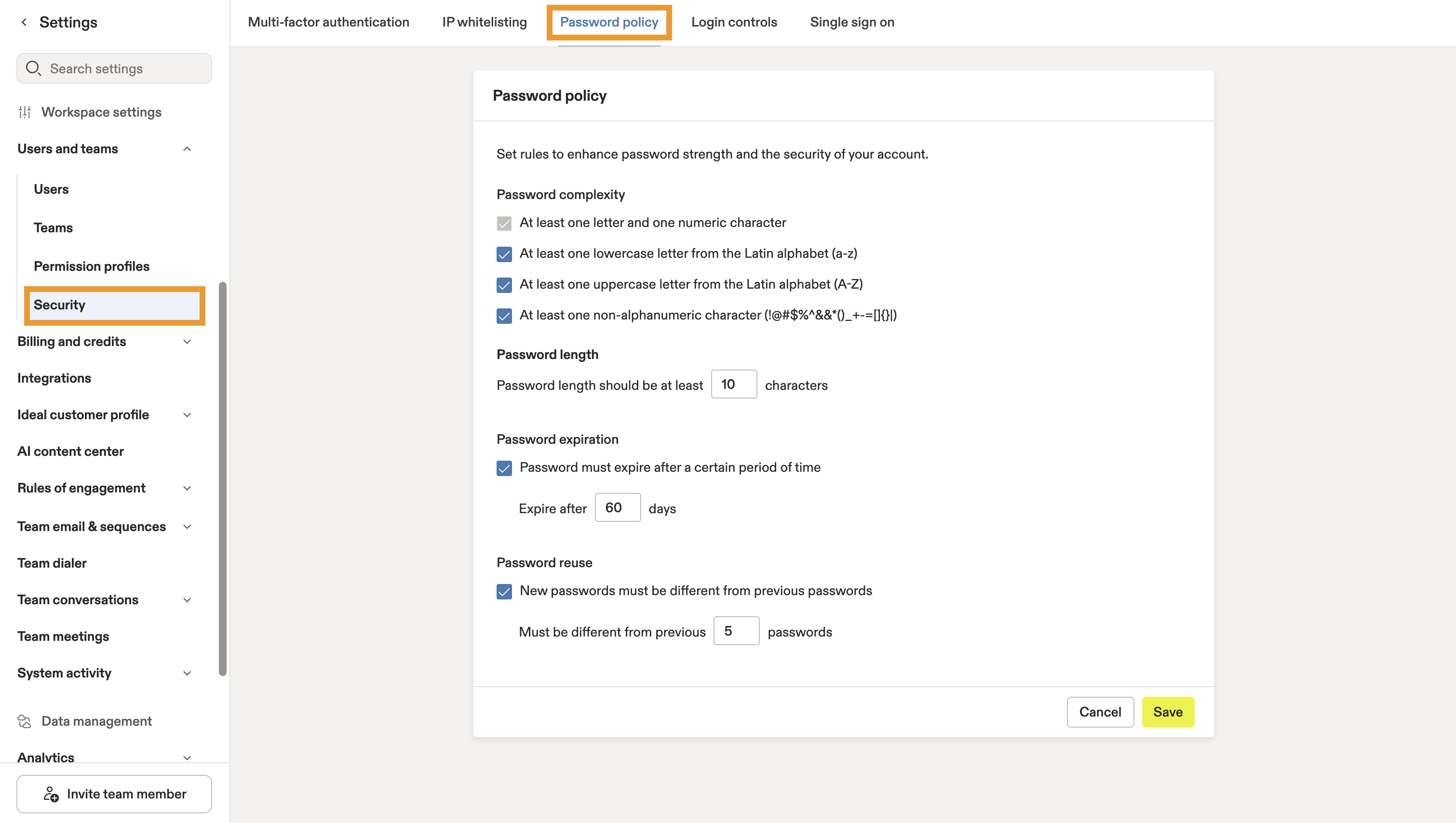
Task: Uncheck the non-alphanumeric character requirement
Action: (x=504, y=316)
